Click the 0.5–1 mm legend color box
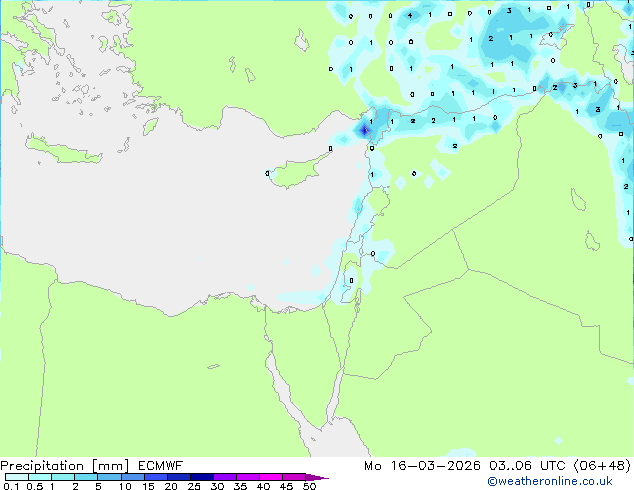The width and height of the screenshot is (634, 490). [40, 477]
